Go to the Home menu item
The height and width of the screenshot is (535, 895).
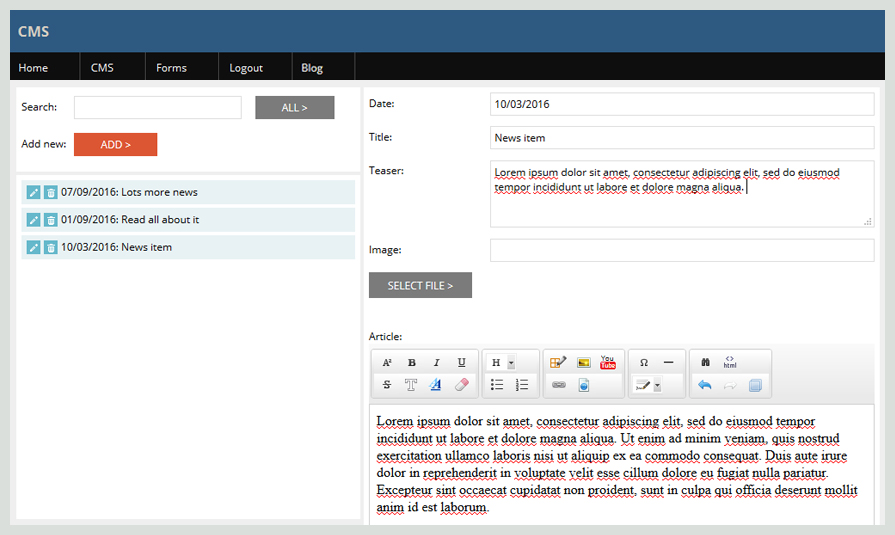[x=33, y=67]
